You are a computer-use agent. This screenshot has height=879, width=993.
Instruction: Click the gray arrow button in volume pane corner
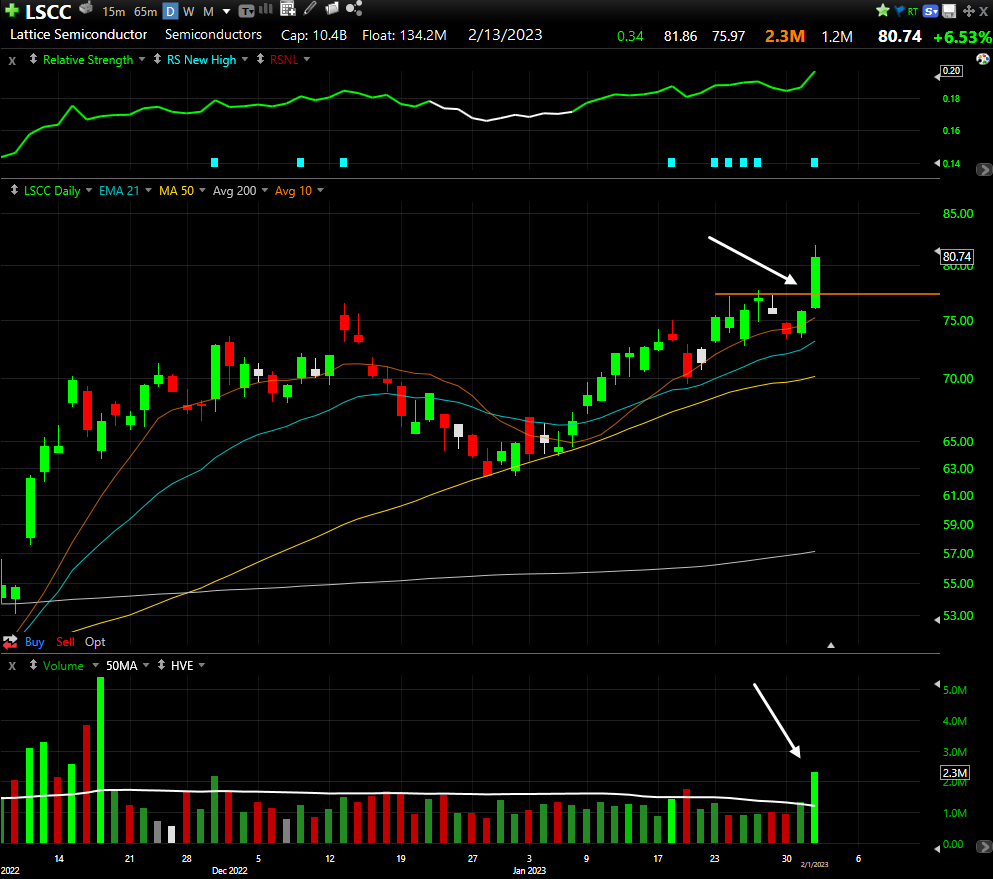click(x=984, y=847)
